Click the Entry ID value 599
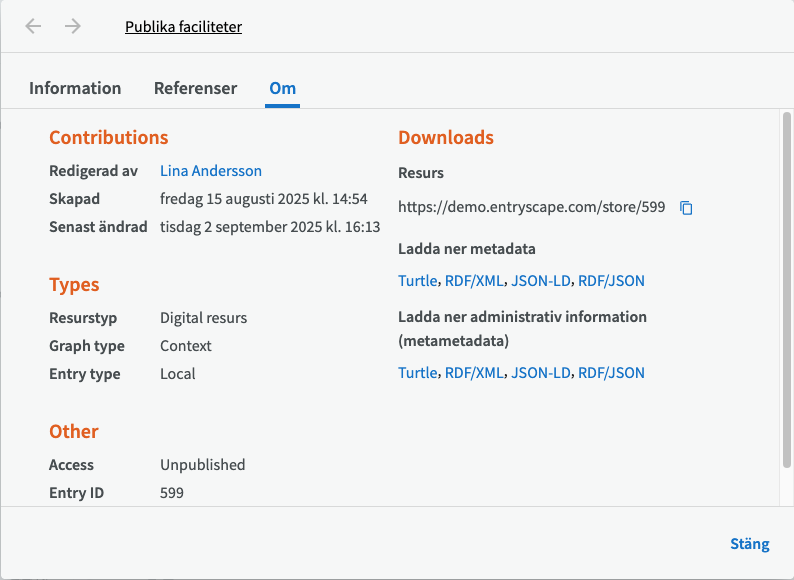This screenshot has width=794, height=580. [x=172, y=493]
